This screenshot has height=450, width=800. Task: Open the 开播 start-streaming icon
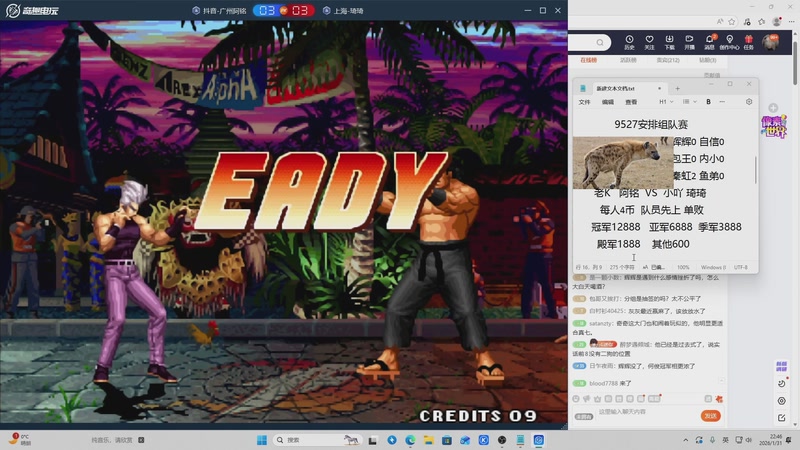(x=689, y=42)
